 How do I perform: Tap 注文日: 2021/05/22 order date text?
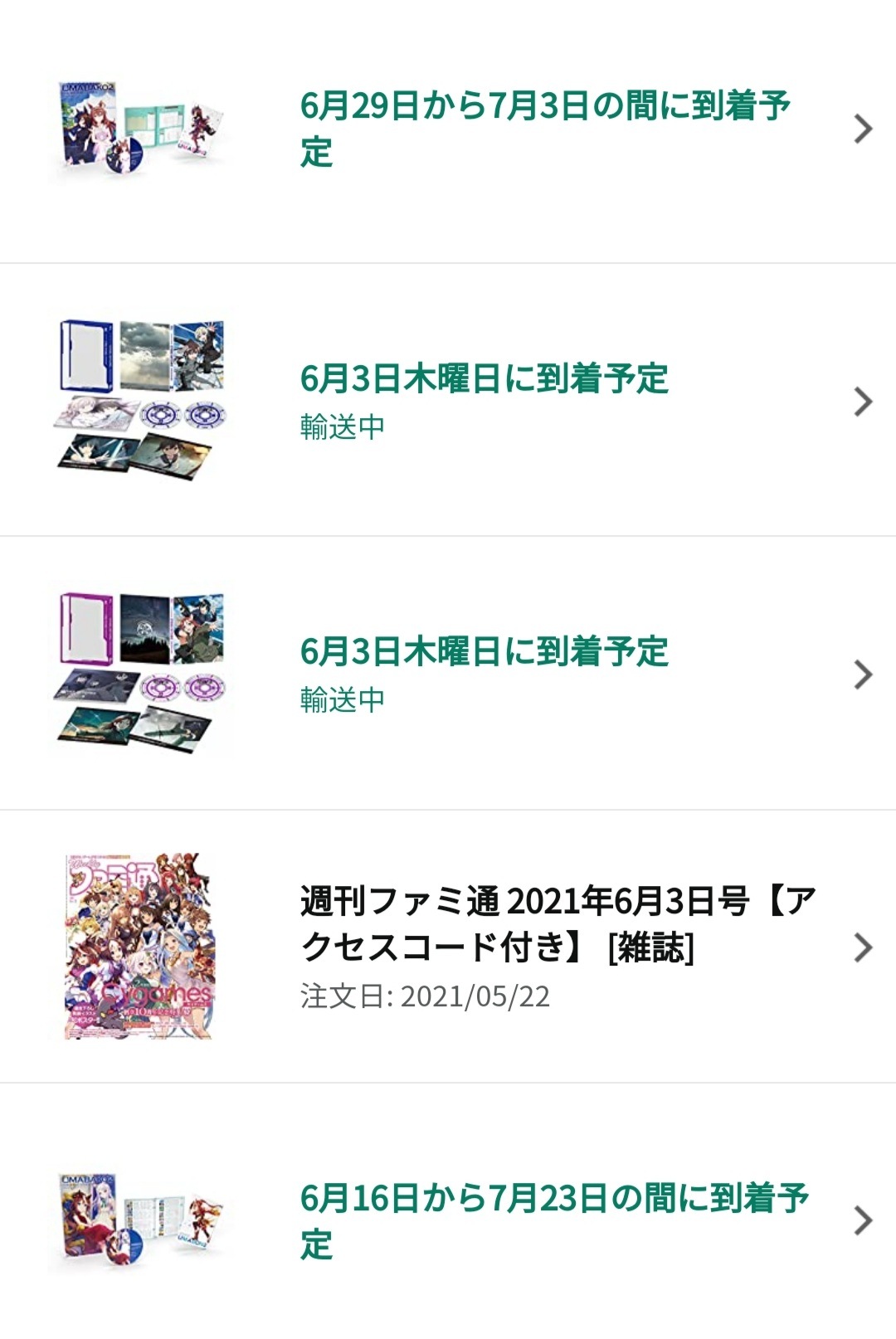(x=425, y=996)
